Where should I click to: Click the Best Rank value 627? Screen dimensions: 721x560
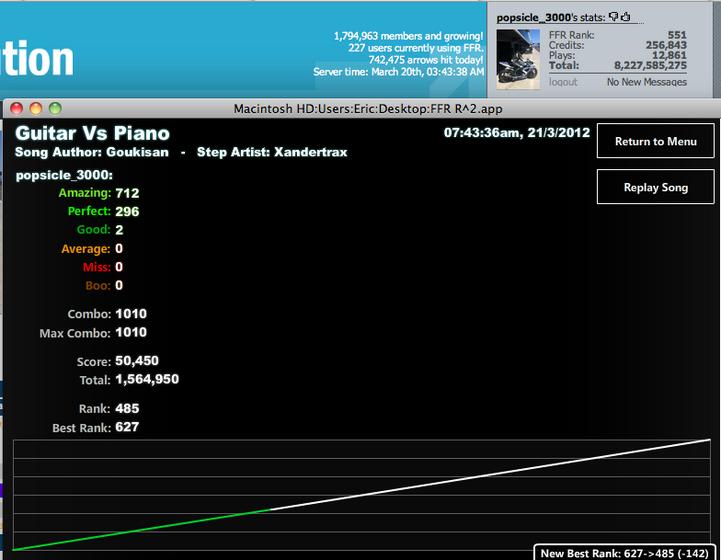pos(127,427)
